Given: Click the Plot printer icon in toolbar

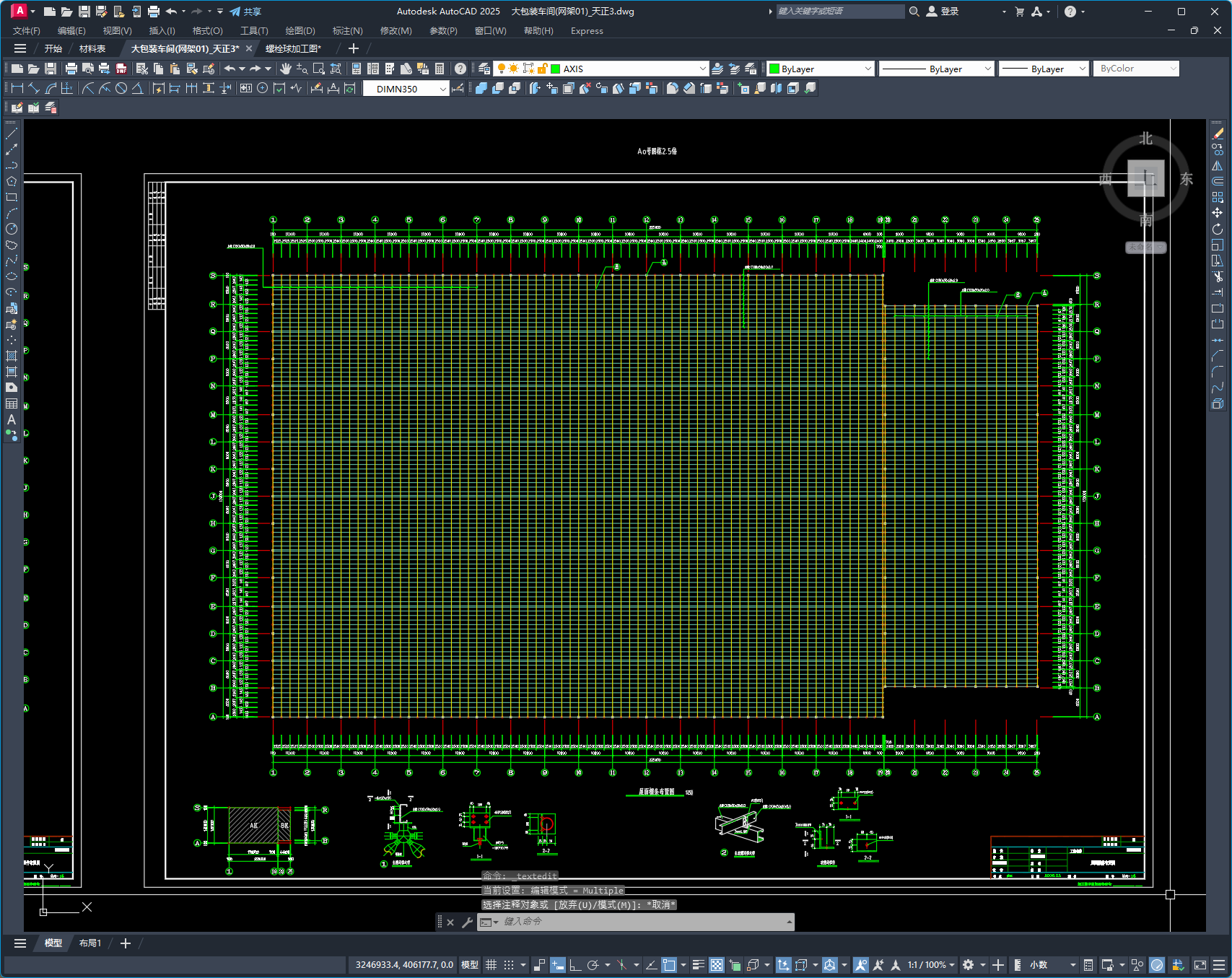Looking at the screenshot, I should click(71, 69).
